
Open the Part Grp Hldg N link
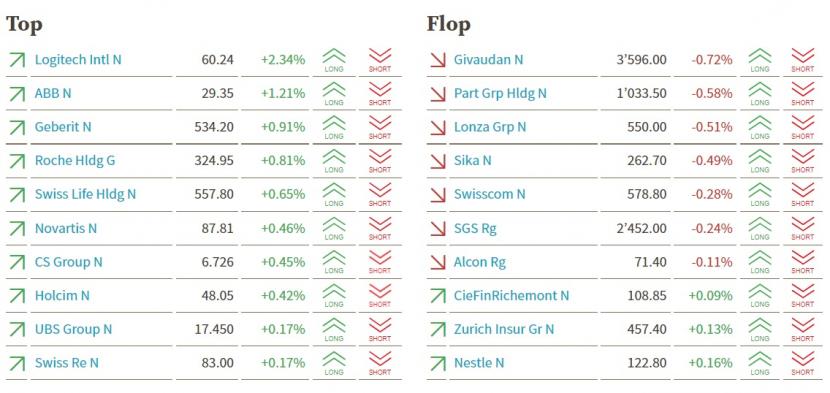(500, 94)
